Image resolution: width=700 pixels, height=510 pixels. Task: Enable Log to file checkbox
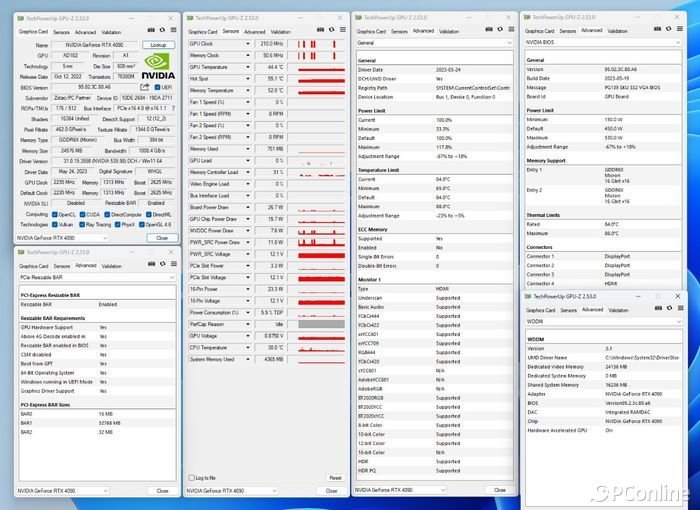(x=192, y=478)
